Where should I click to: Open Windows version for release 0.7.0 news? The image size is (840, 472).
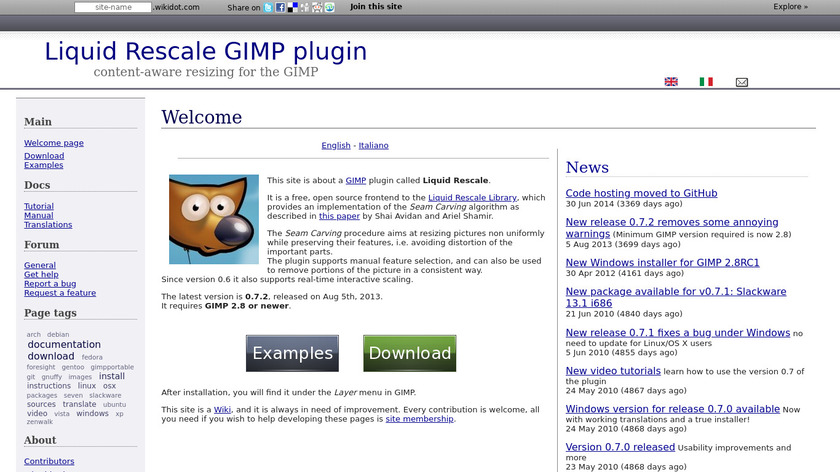tap(673, 409)
